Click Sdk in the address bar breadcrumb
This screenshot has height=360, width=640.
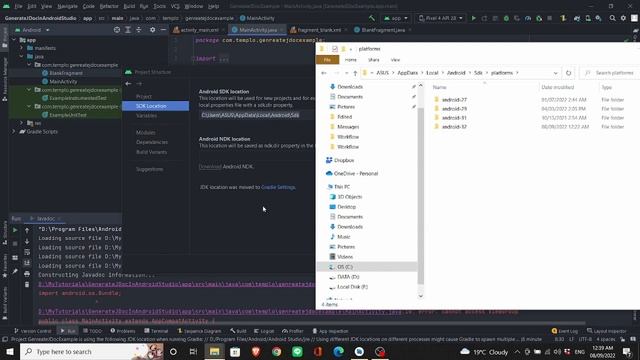coord(478,73)
